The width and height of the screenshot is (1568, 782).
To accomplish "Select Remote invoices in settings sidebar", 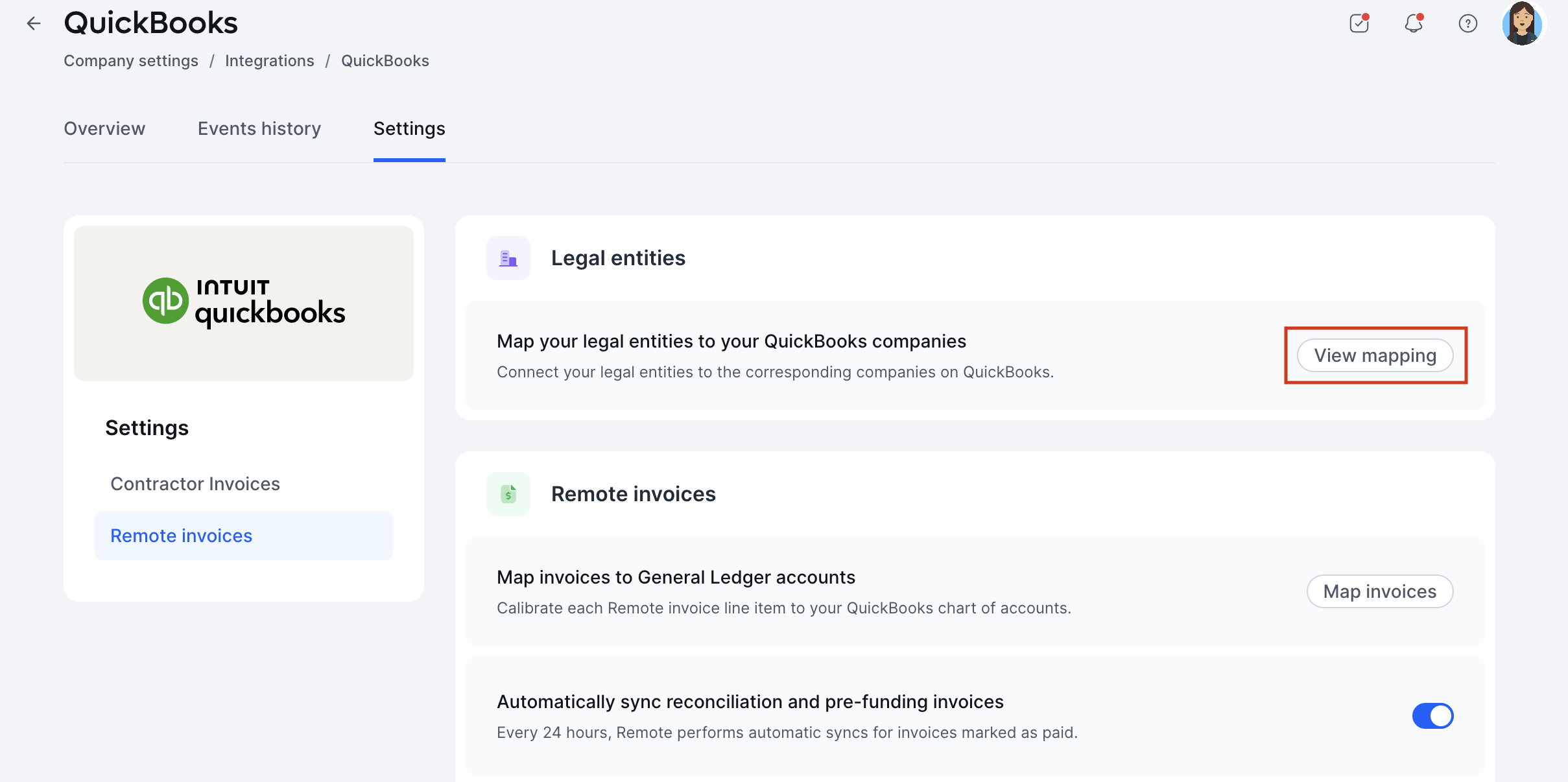I will click(244, 536).
